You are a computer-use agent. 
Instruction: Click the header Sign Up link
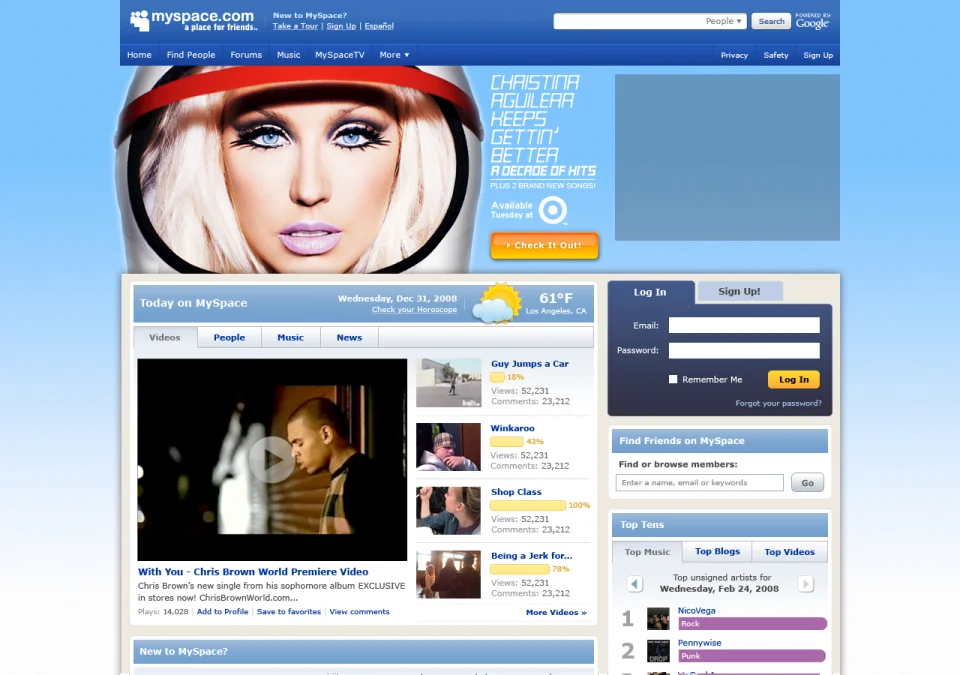pyautogui.click(x=341, y=26)
